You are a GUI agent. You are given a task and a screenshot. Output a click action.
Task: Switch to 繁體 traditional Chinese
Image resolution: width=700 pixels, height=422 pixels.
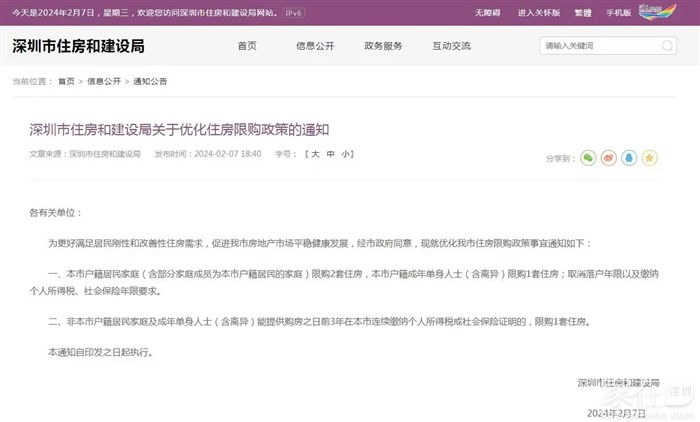582,12
